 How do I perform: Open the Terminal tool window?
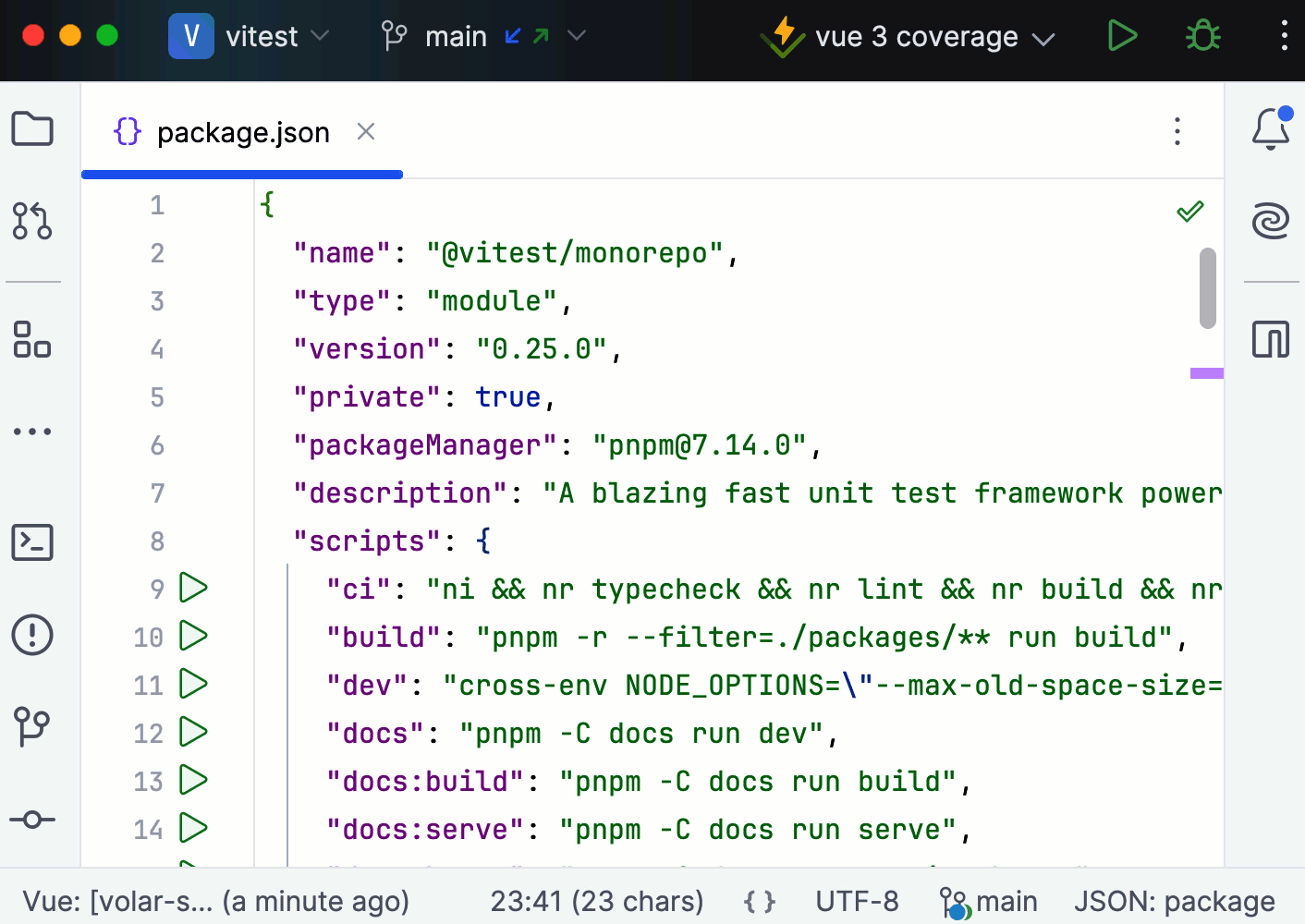32,542
